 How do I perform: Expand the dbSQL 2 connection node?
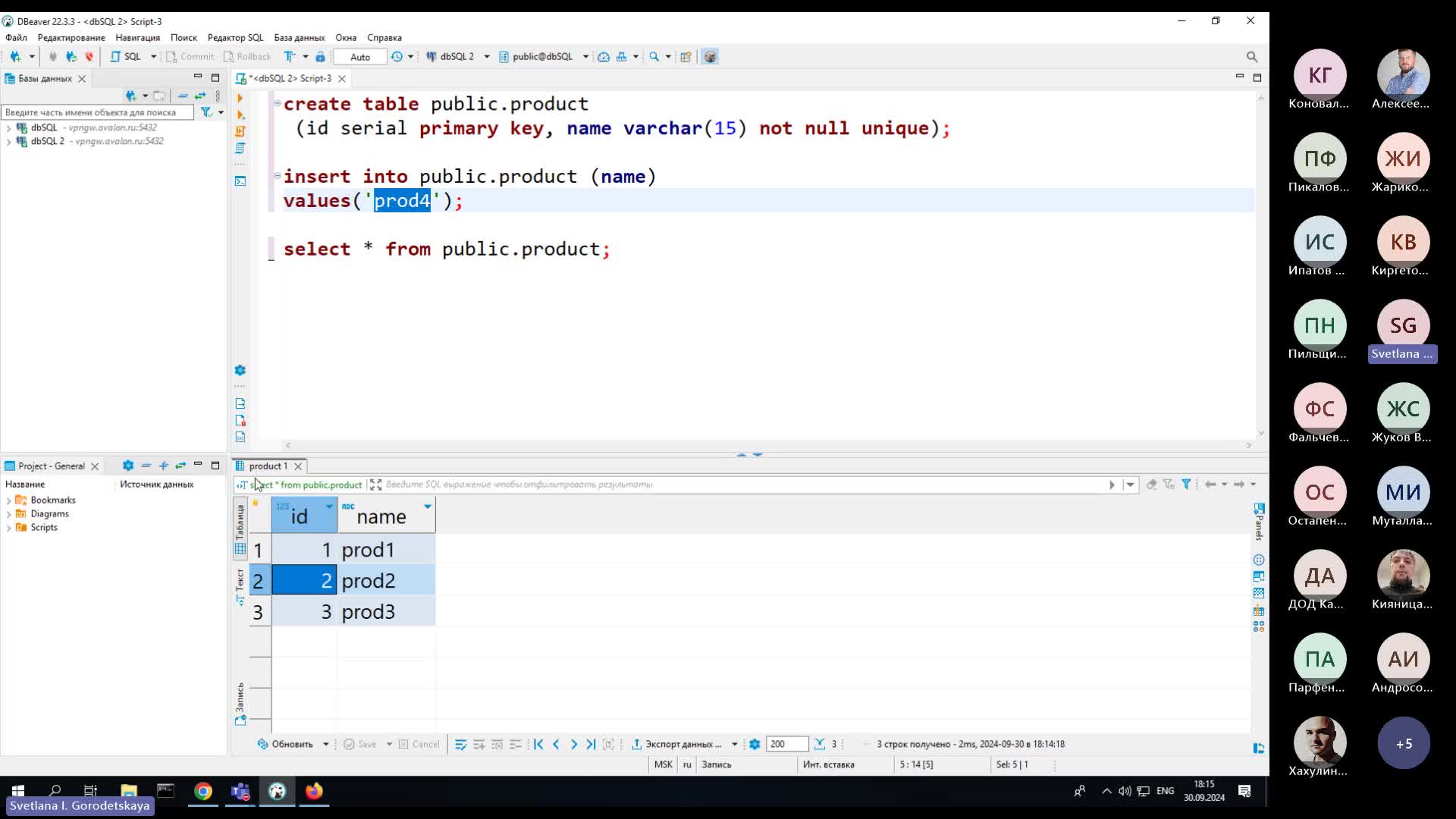8,142
